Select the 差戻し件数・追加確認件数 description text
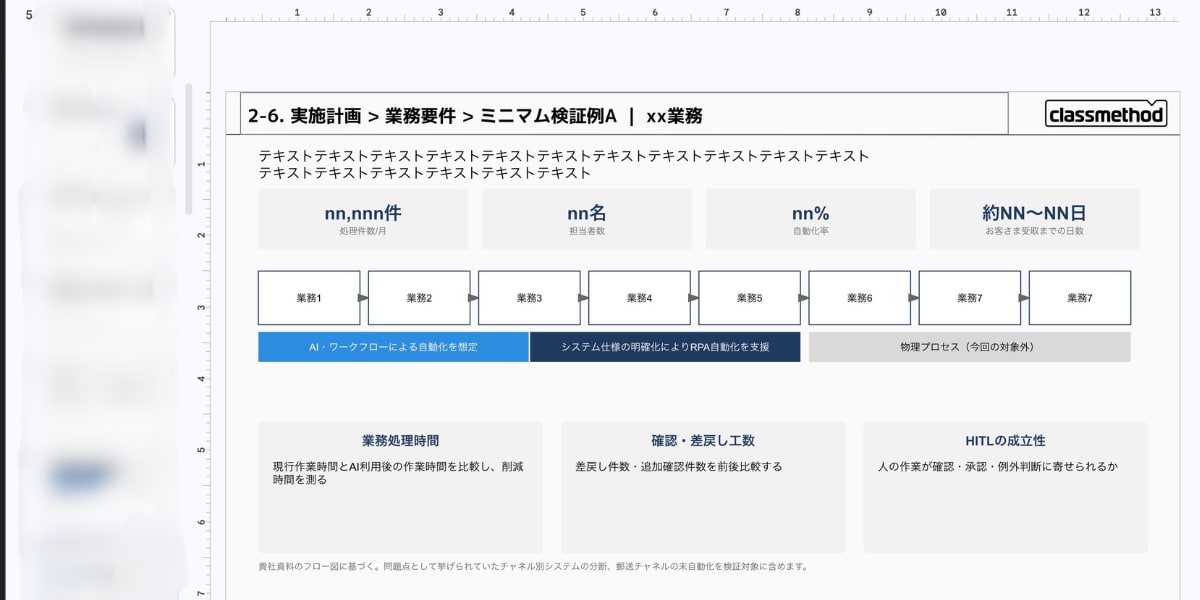This screenshot has height=600, width=1200. (679, 466)
